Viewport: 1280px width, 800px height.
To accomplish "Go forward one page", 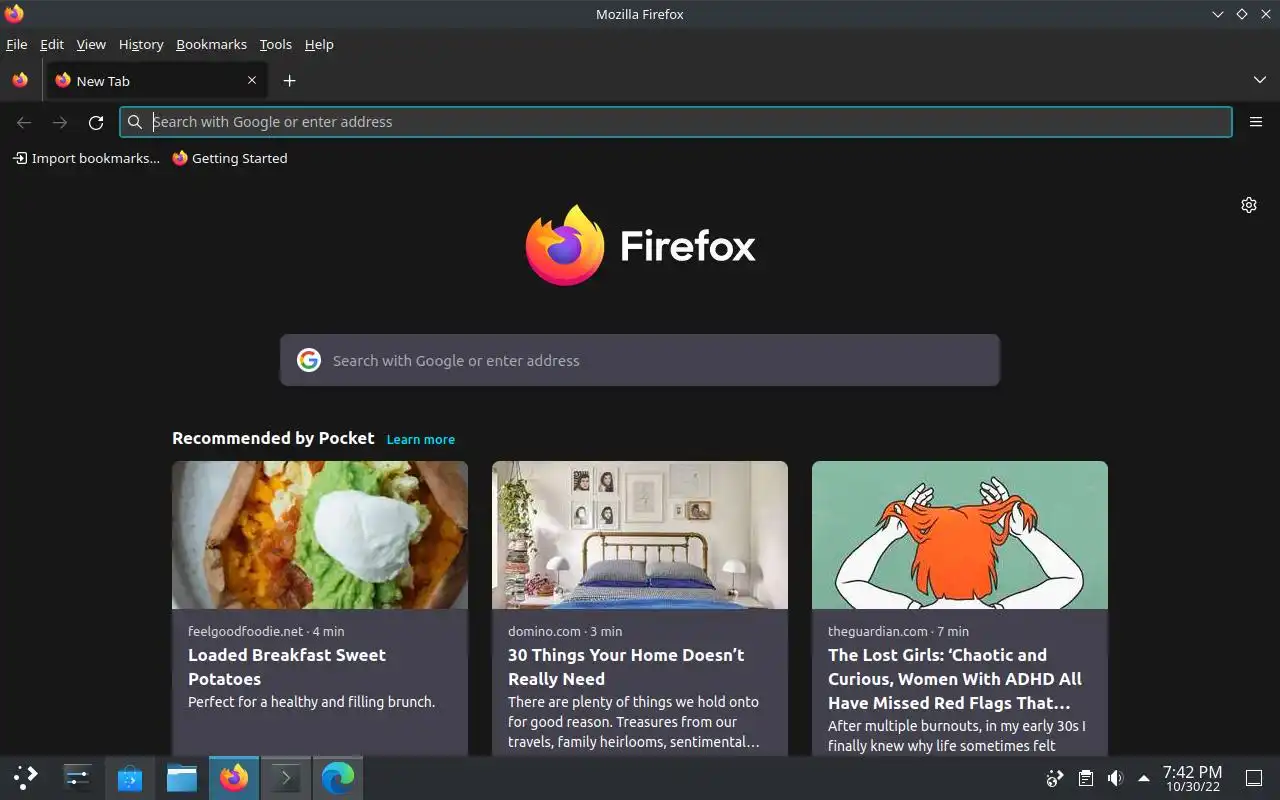I will pyautogui.click(x=60, y=122).
